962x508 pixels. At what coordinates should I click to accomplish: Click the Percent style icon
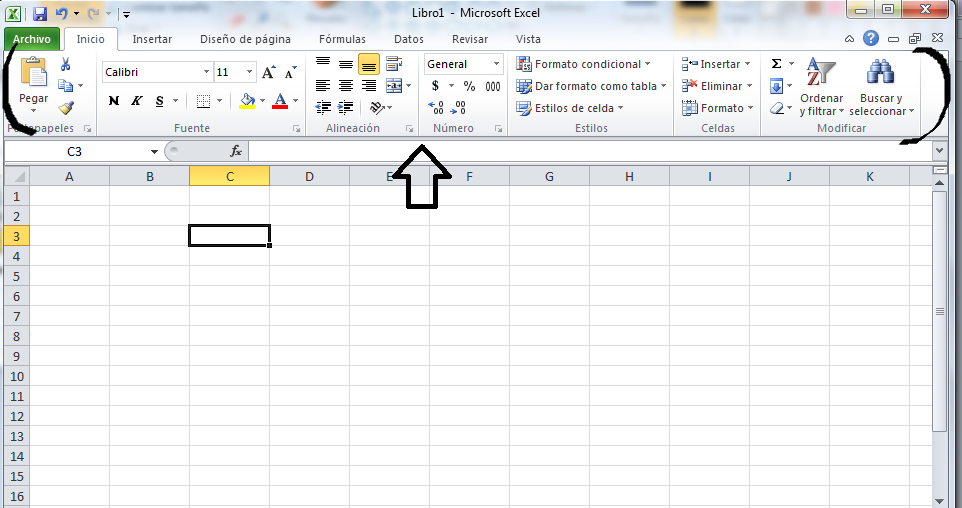(x=469, y=86)
